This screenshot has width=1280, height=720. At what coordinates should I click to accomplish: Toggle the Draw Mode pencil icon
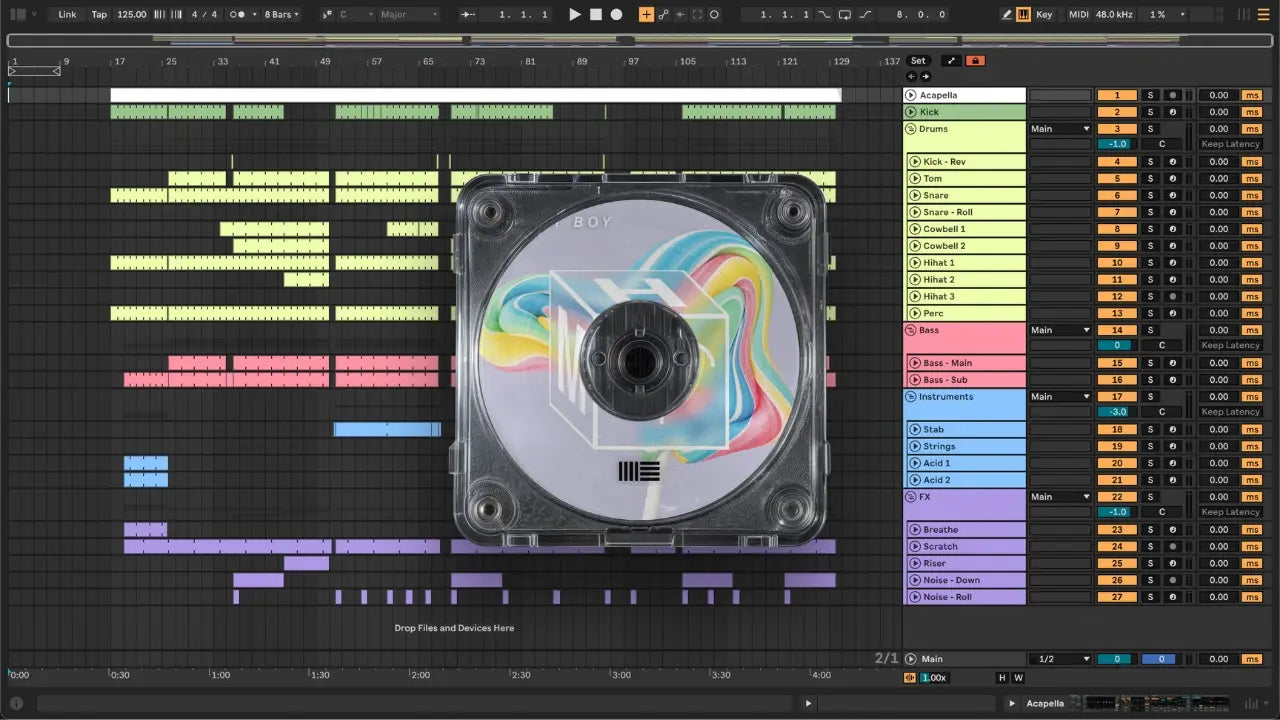[1006, 15]
